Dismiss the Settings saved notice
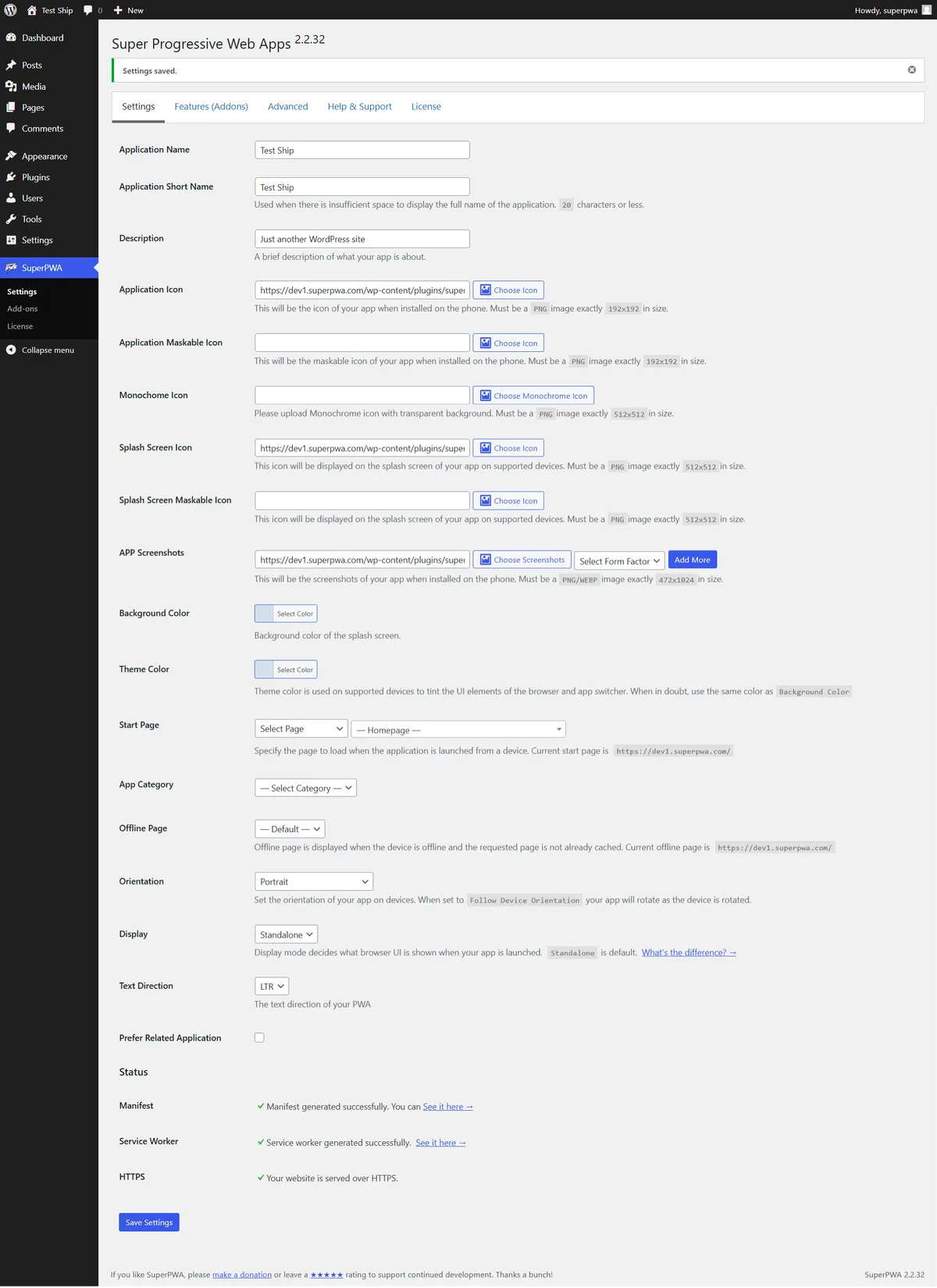Viewport: 937px width, 1288px height. [x=911, y=70]
